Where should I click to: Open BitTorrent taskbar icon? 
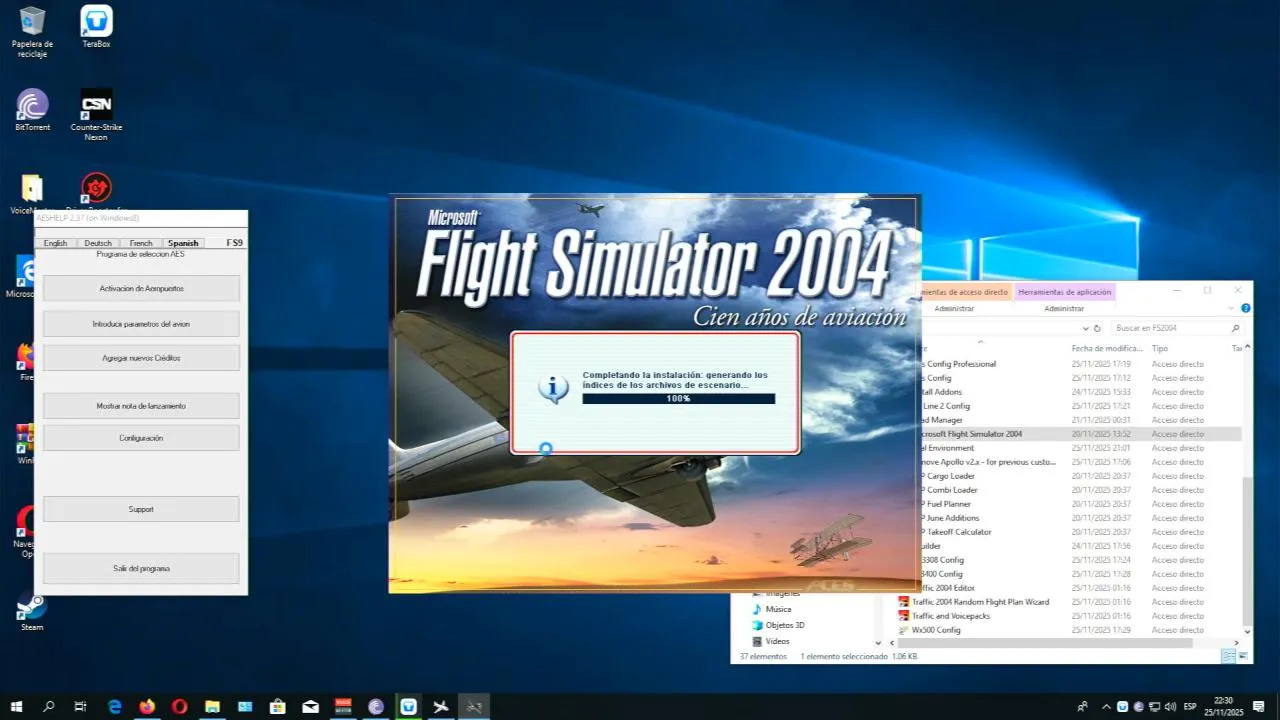(x=376, y=706)
